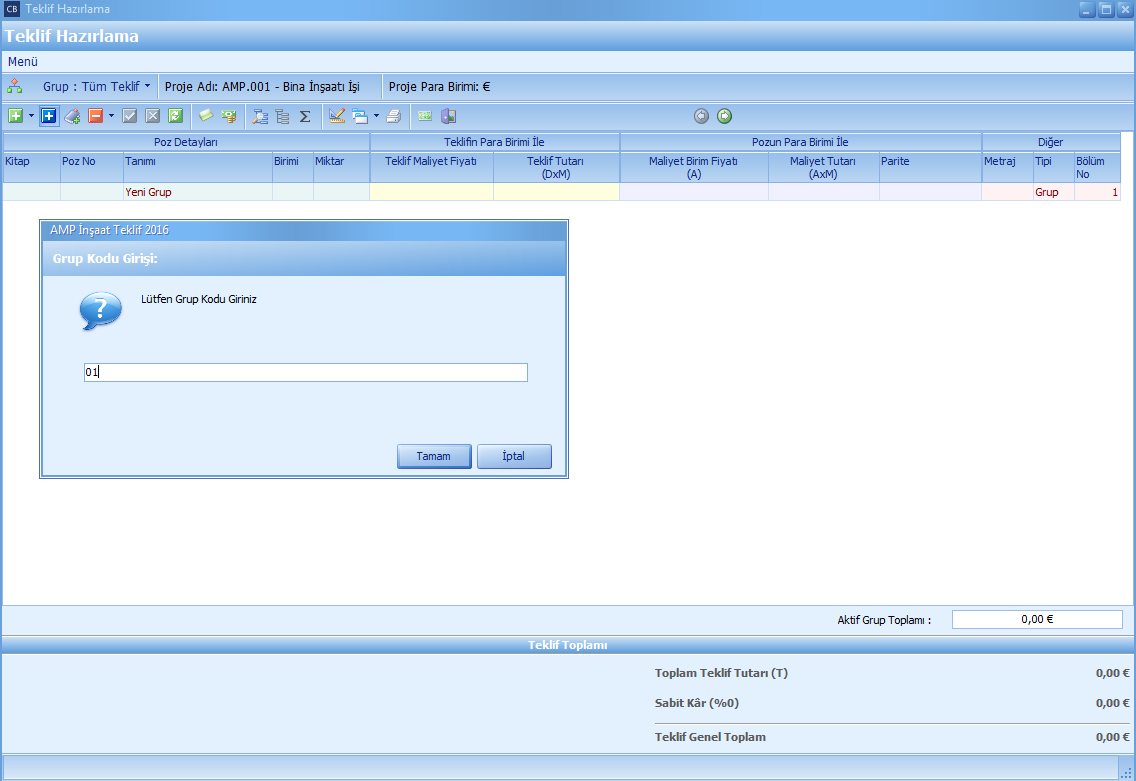Click the green forward arrow icon
The width and height of the screenshot is (1136, 781).
tap(725, 116)
